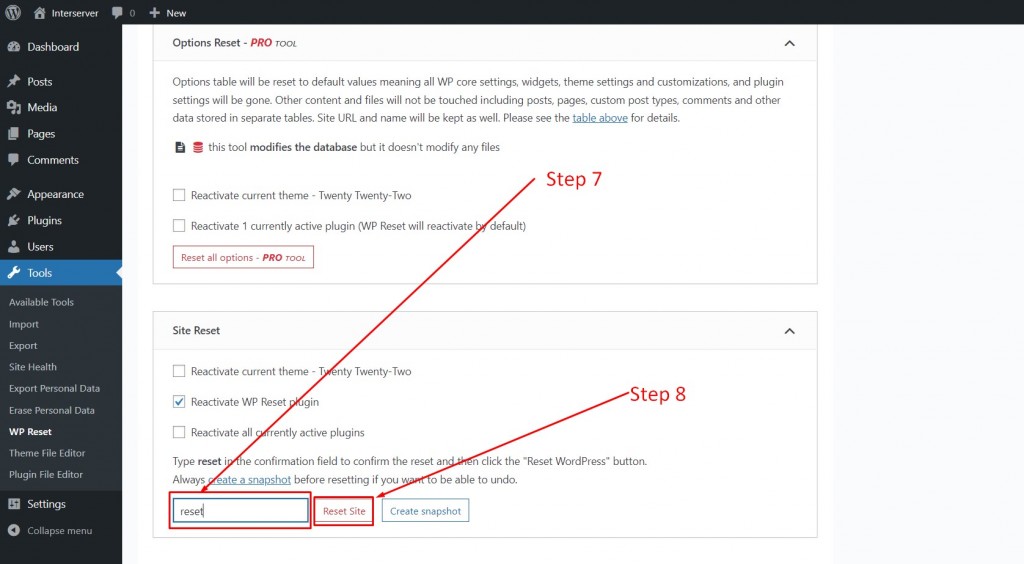Click the file document icon in Options Reset
The height and width of the screenshot is (564, 1024).
pyautogui.click(x=180, y=148)
